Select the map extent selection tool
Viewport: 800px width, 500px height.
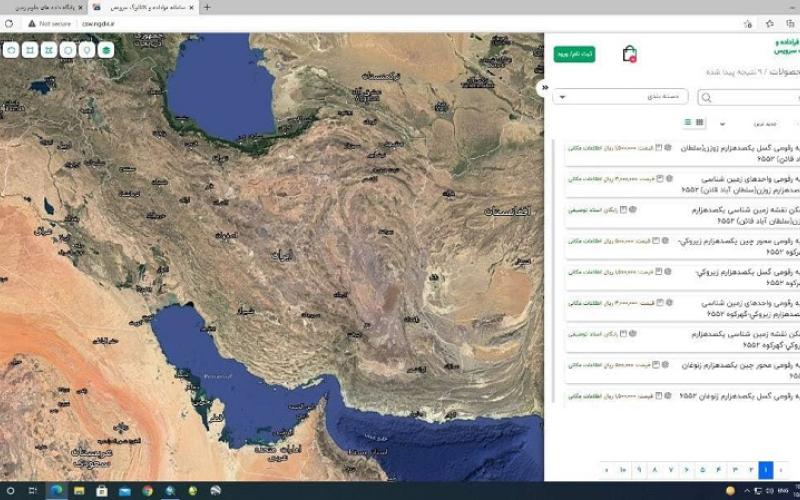49,50
